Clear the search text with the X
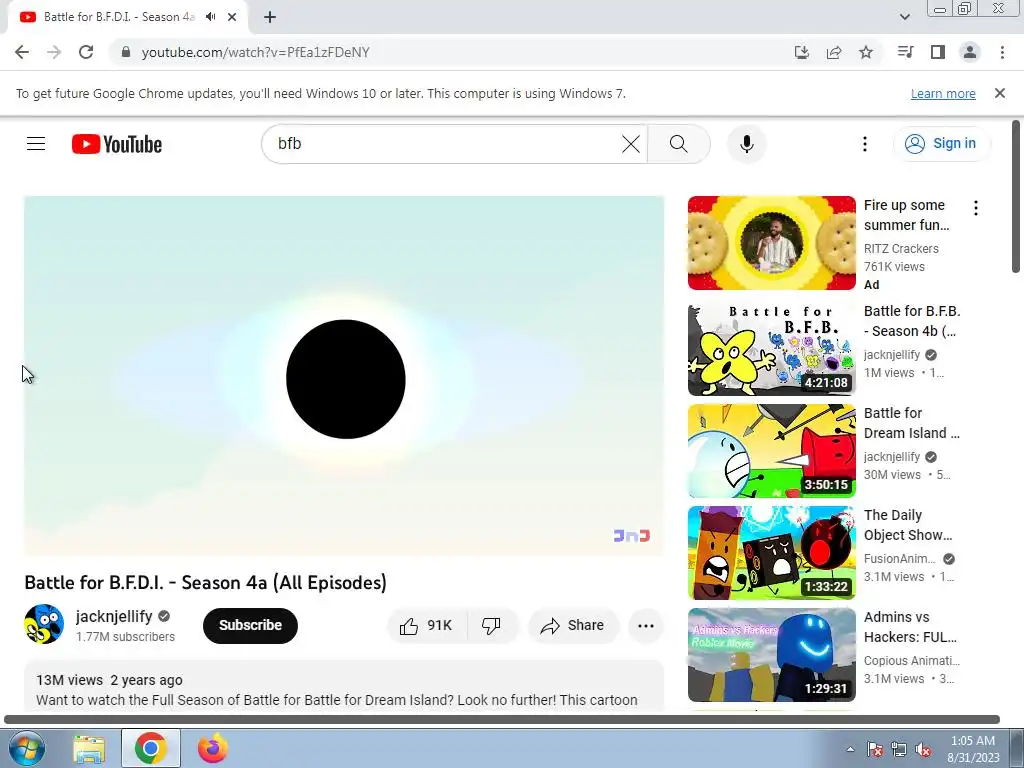Screen dimensions: 1024x768 (x=631, y=144)
